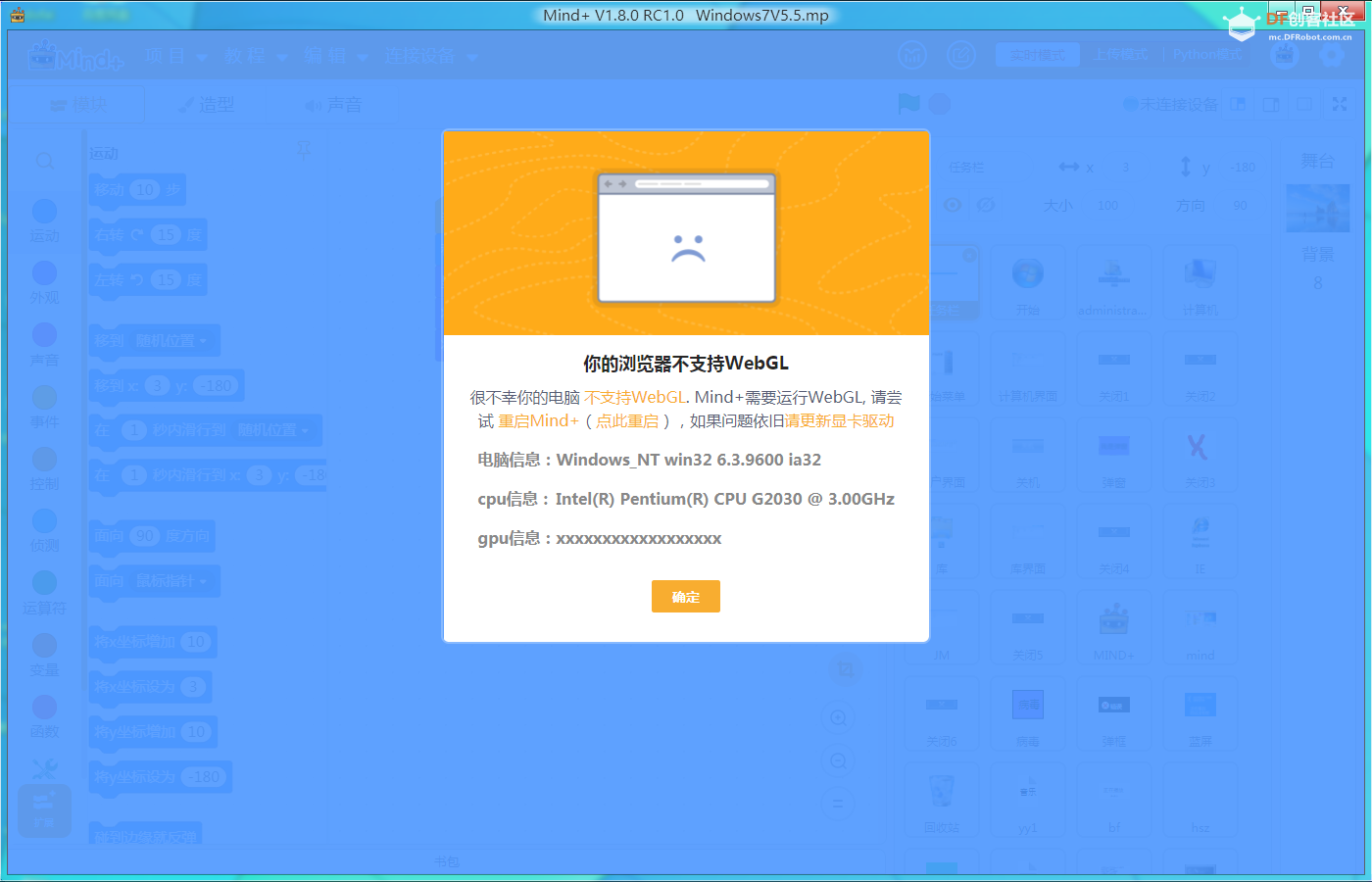
Task: Open the settings gear icon
Action: [1331, 55]
